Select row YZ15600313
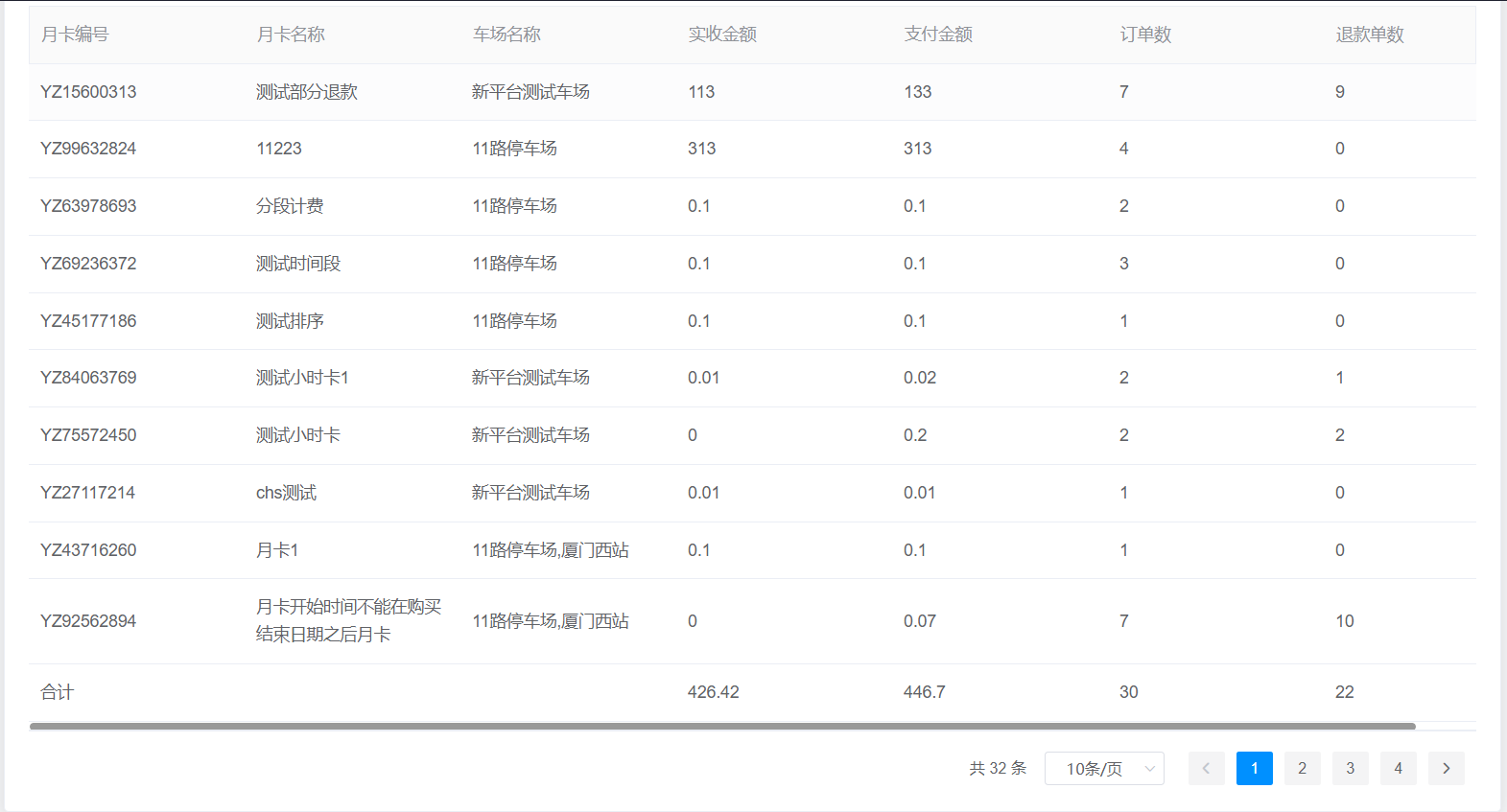 coord(88,92)
